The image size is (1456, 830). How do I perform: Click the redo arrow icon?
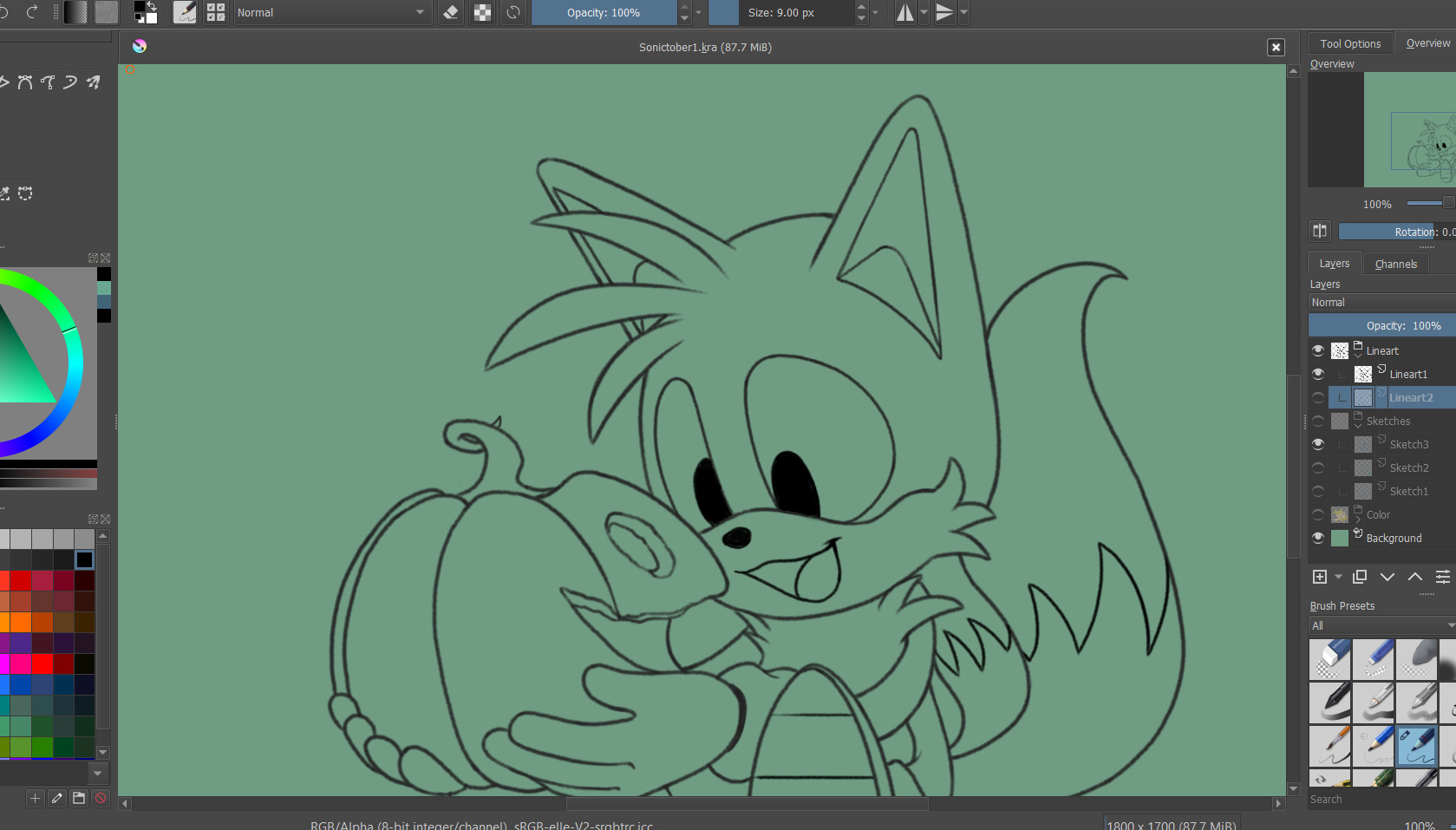click(x=32, y=12)
